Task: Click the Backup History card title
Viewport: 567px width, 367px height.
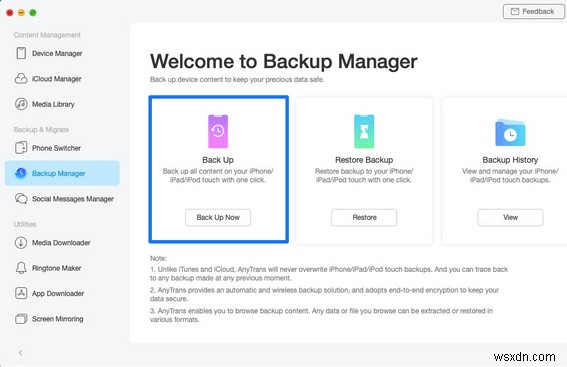Action: (510, 160)
